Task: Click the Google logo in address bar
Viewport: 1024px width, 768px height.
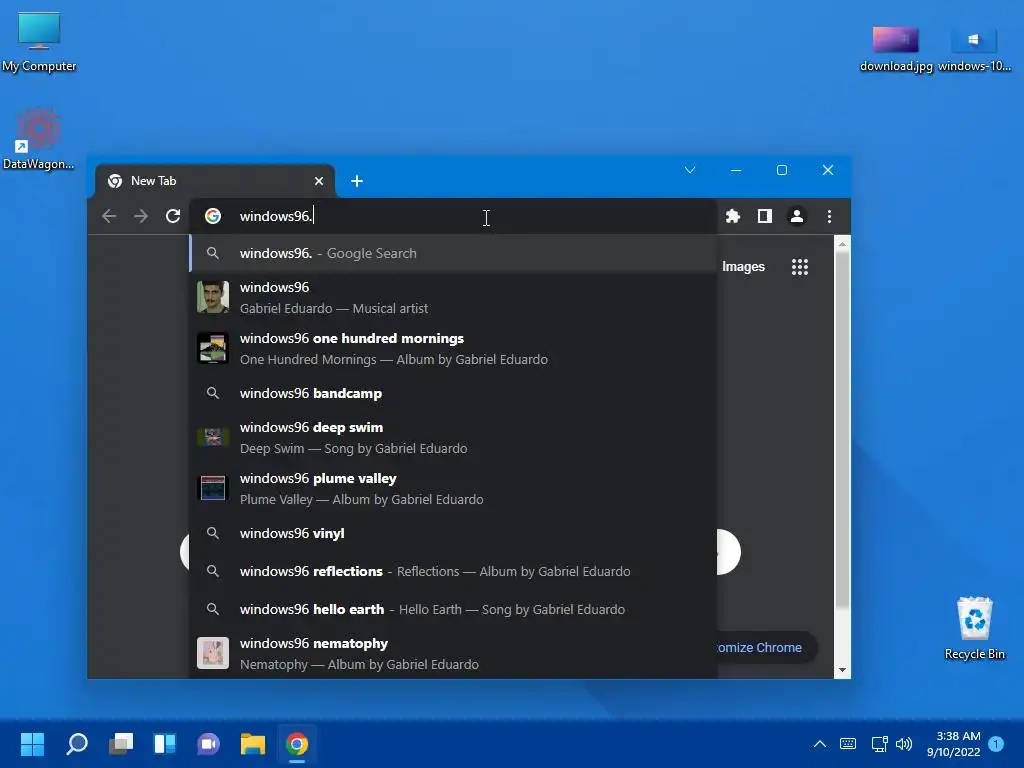Action: tap(213, 216)
